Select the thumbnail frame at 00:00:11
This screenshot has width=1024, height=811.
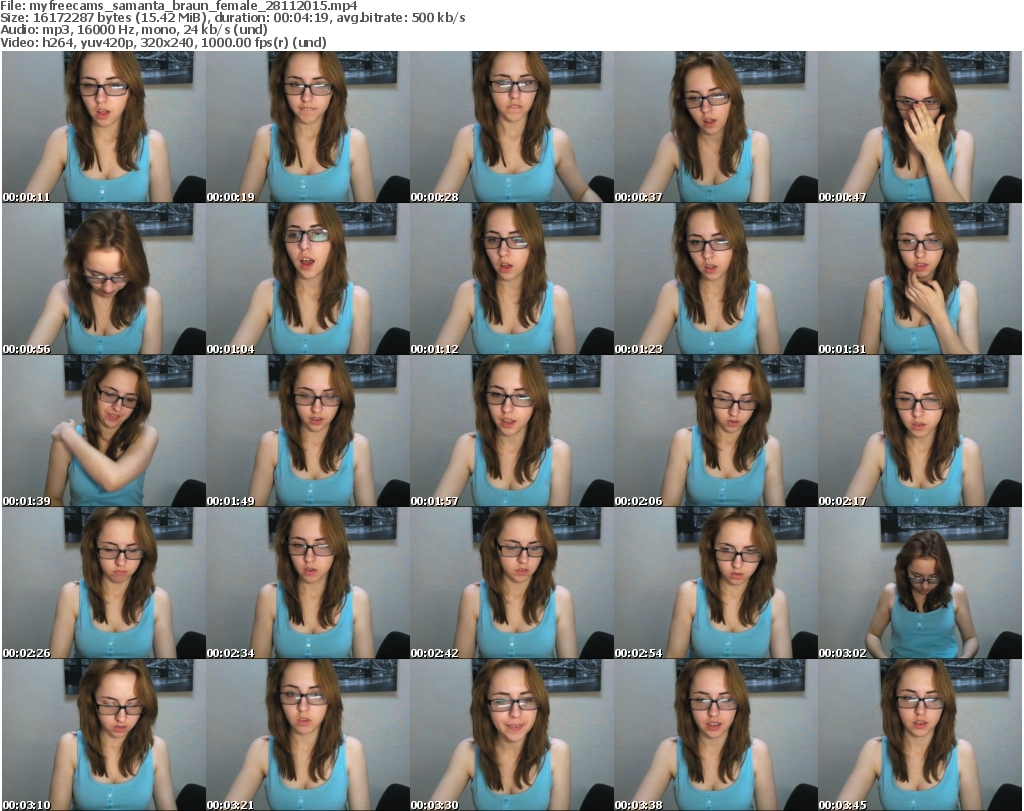(x=104, y=127)
